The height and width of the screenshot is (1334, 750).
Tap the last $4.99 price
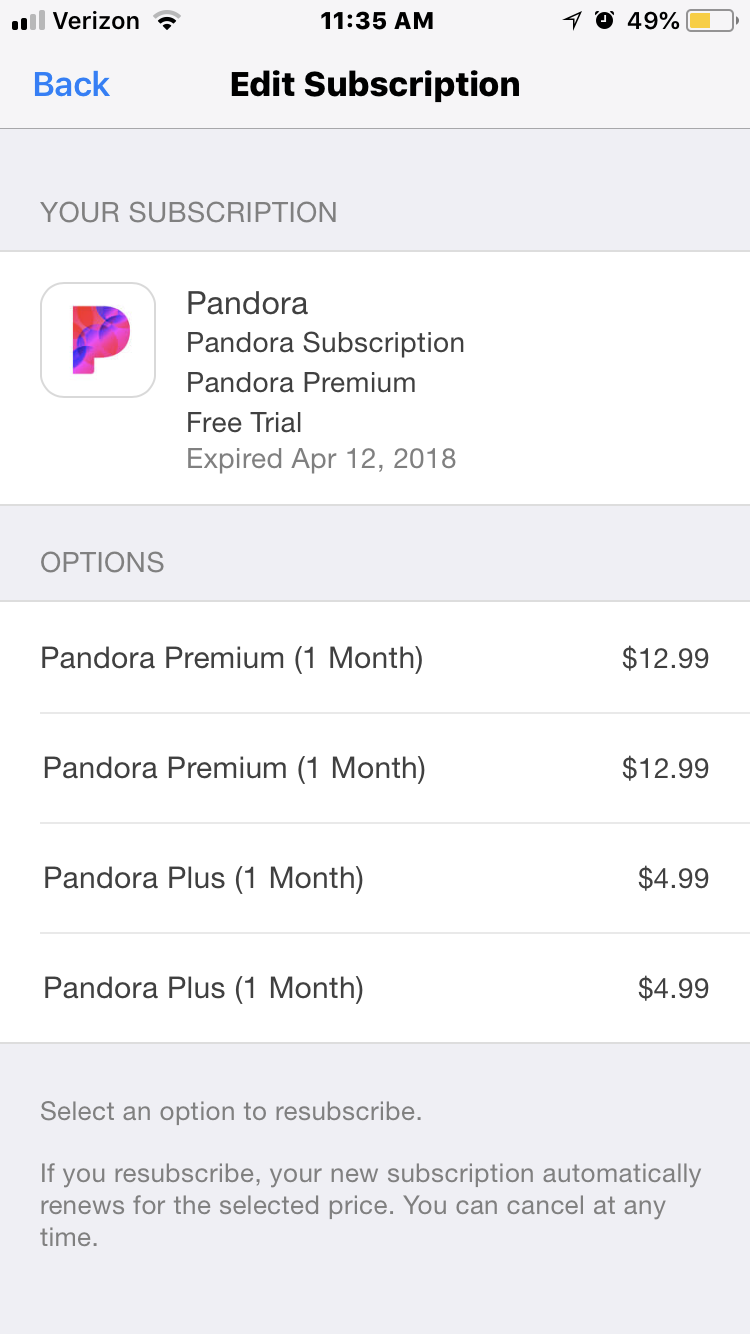tap(673, 988)
